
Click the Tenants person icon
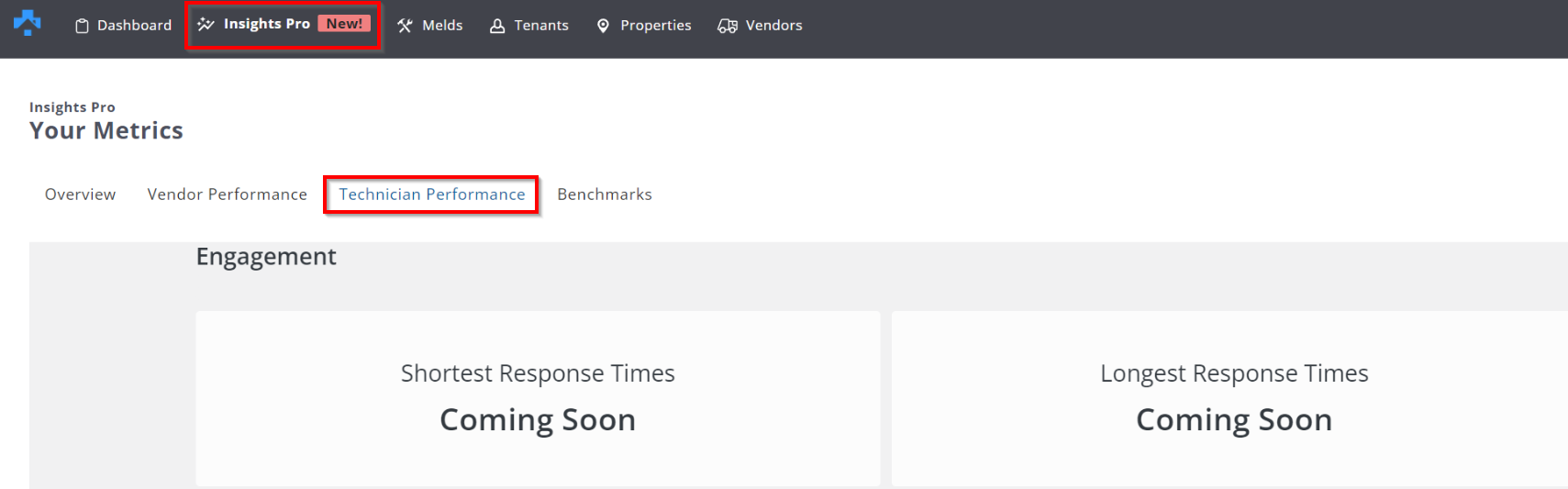coord(497,26)
